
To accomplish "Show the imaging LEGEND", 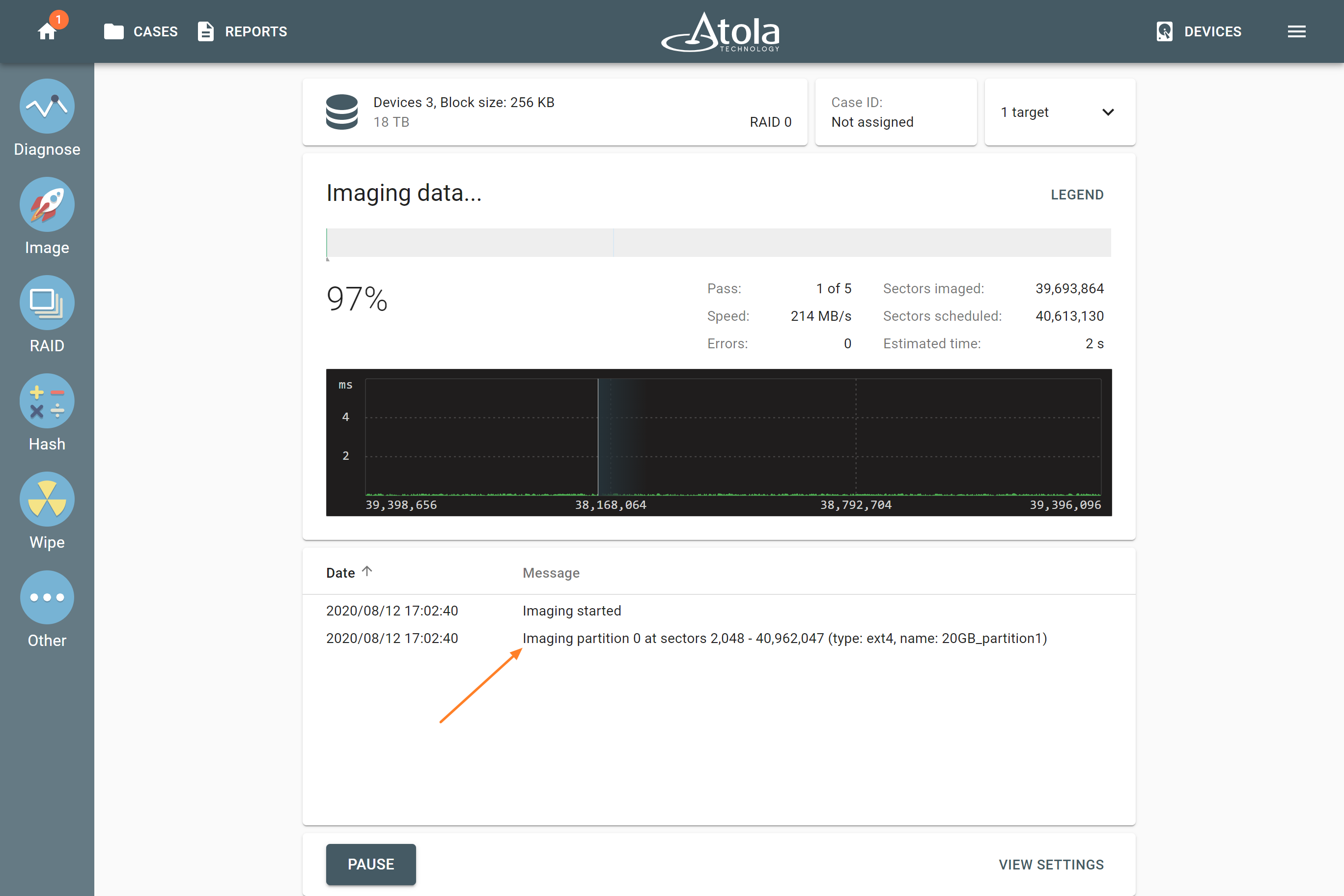I will point(1077,195).
